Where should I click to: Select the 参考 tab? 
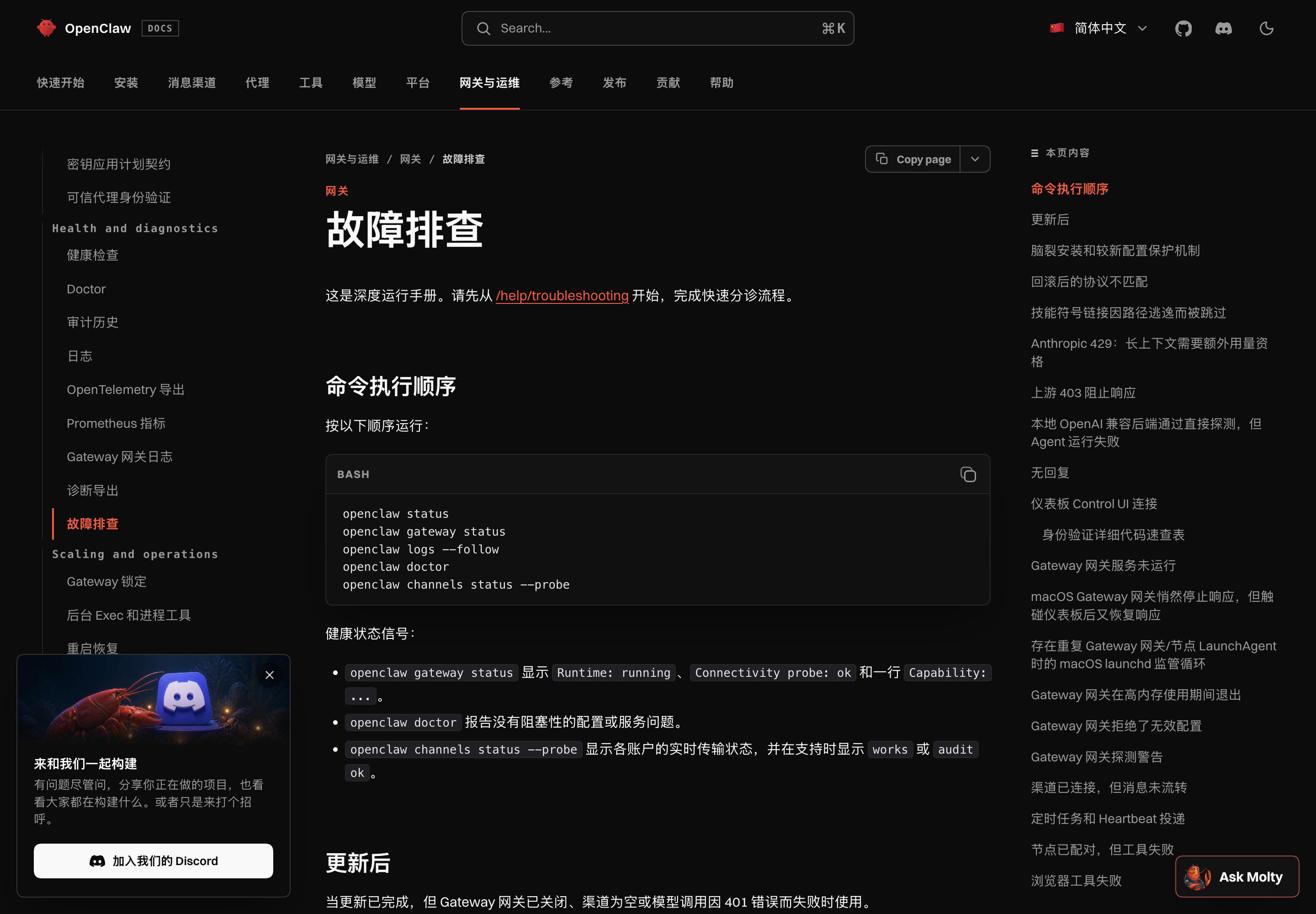[561, 83]
